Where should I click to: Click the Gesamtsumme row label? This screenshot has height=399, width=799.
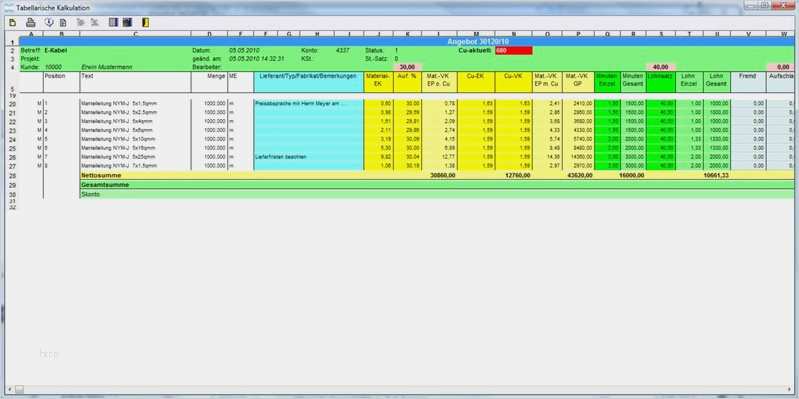[x=105, y=184]
